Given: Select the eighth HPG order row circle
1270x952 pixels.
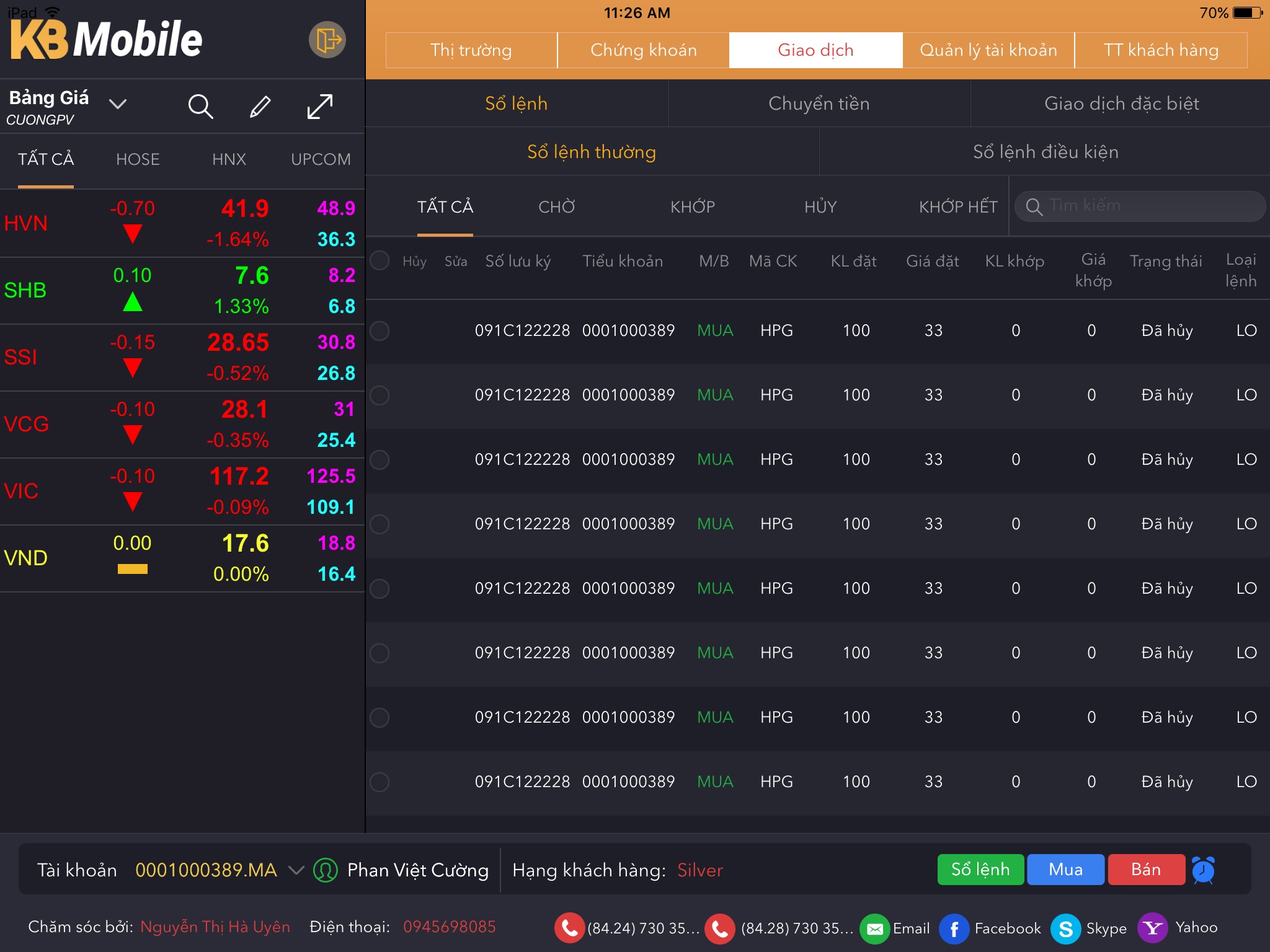Looking at the screenshot, I should point(380,782).
